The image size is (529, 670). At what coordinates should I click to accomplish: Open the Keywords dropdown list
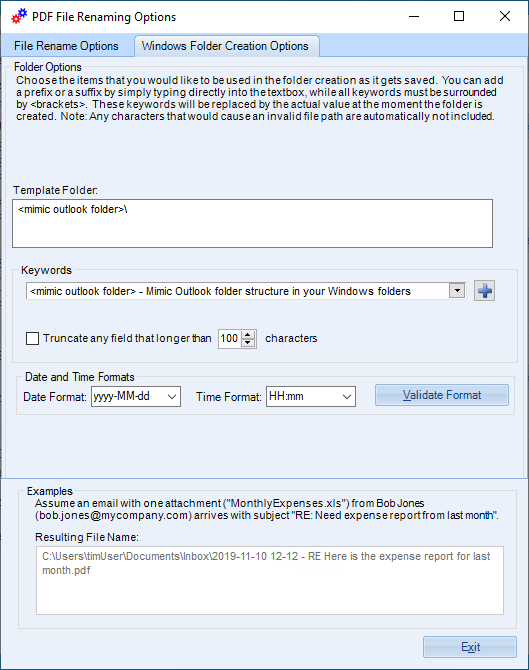pyautogui.click(x=457, y=291)
